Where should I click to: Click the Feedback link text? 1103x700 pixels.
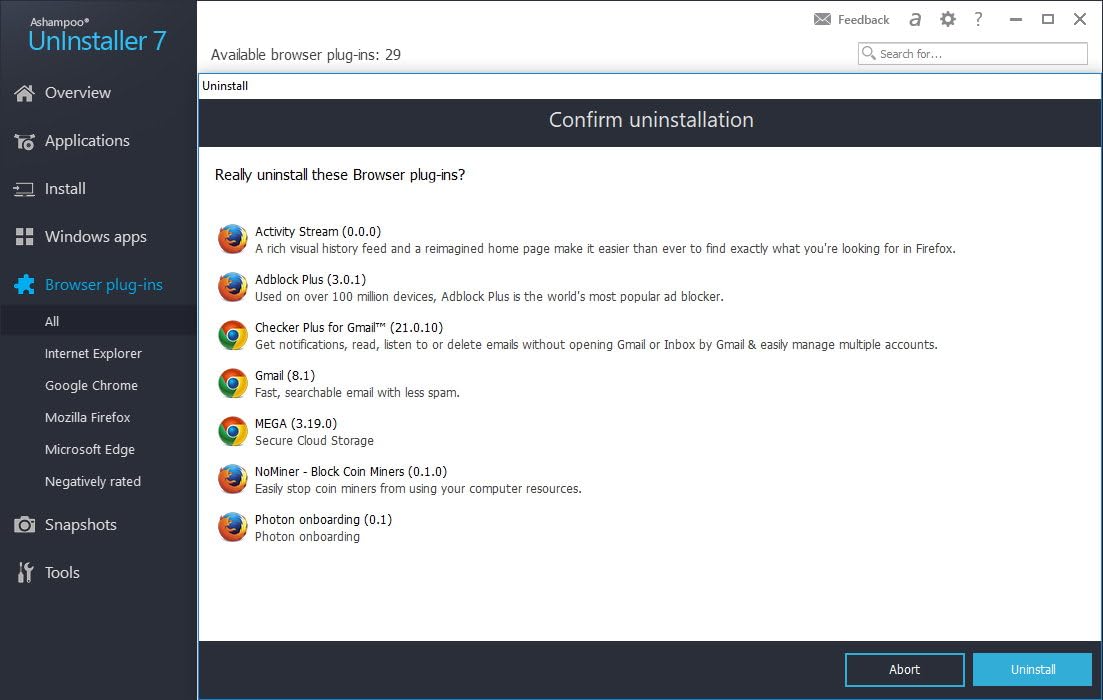tap(863, 20)
